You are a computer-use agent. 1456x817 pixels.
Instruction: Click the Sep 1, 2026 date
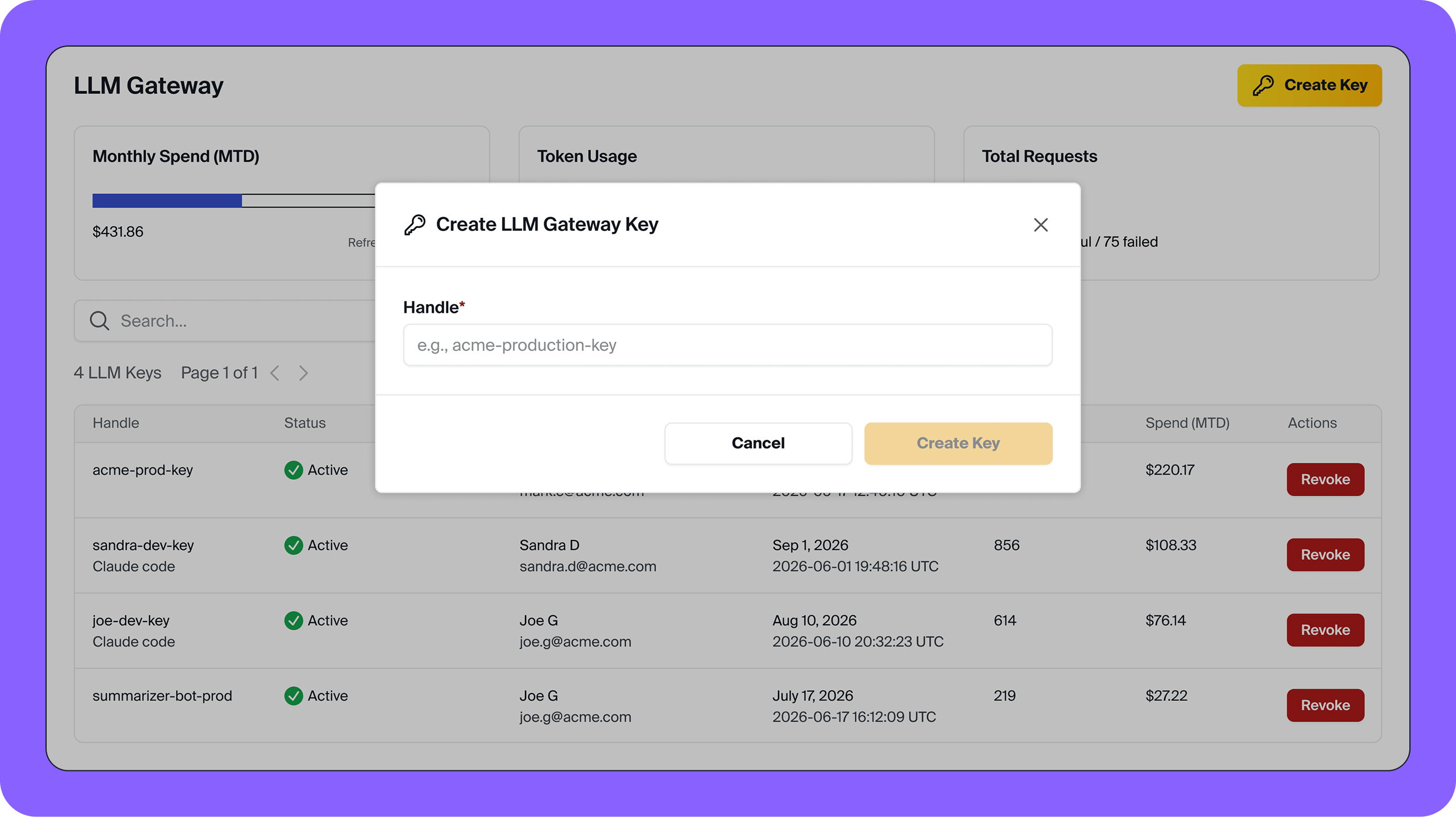click(810, 545)
